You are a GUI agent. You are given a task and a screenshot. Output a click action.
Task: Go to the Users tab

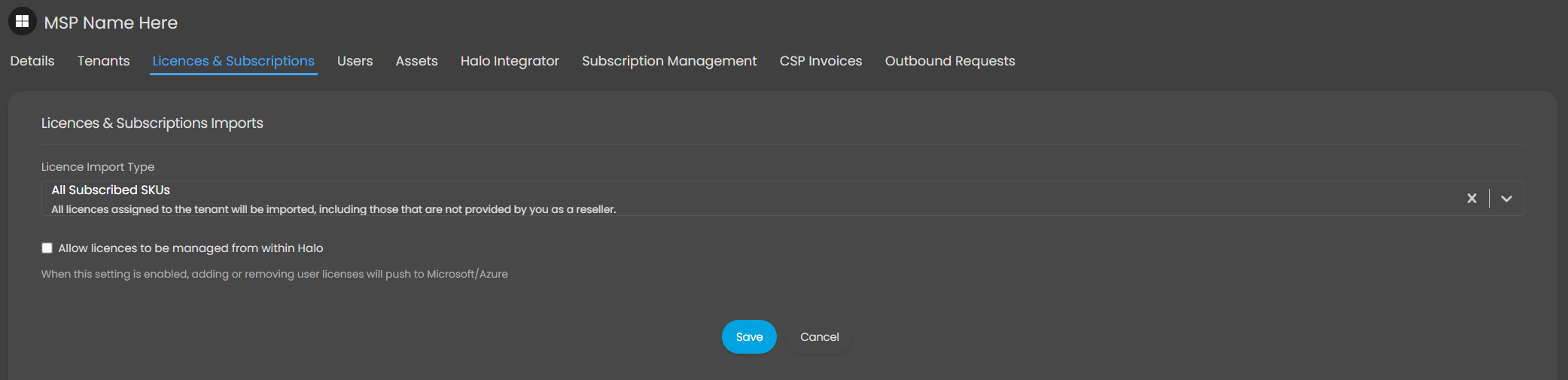coord(355,61)
